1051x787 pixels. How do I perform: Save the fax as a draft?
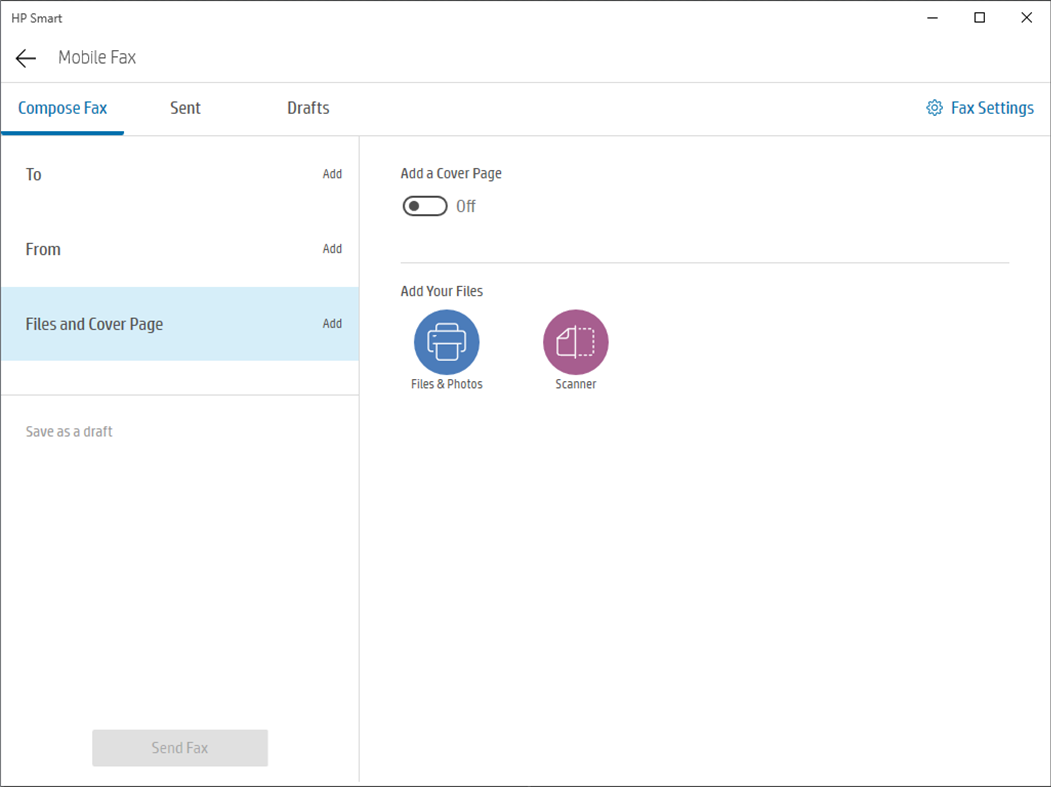pos(68,431)
